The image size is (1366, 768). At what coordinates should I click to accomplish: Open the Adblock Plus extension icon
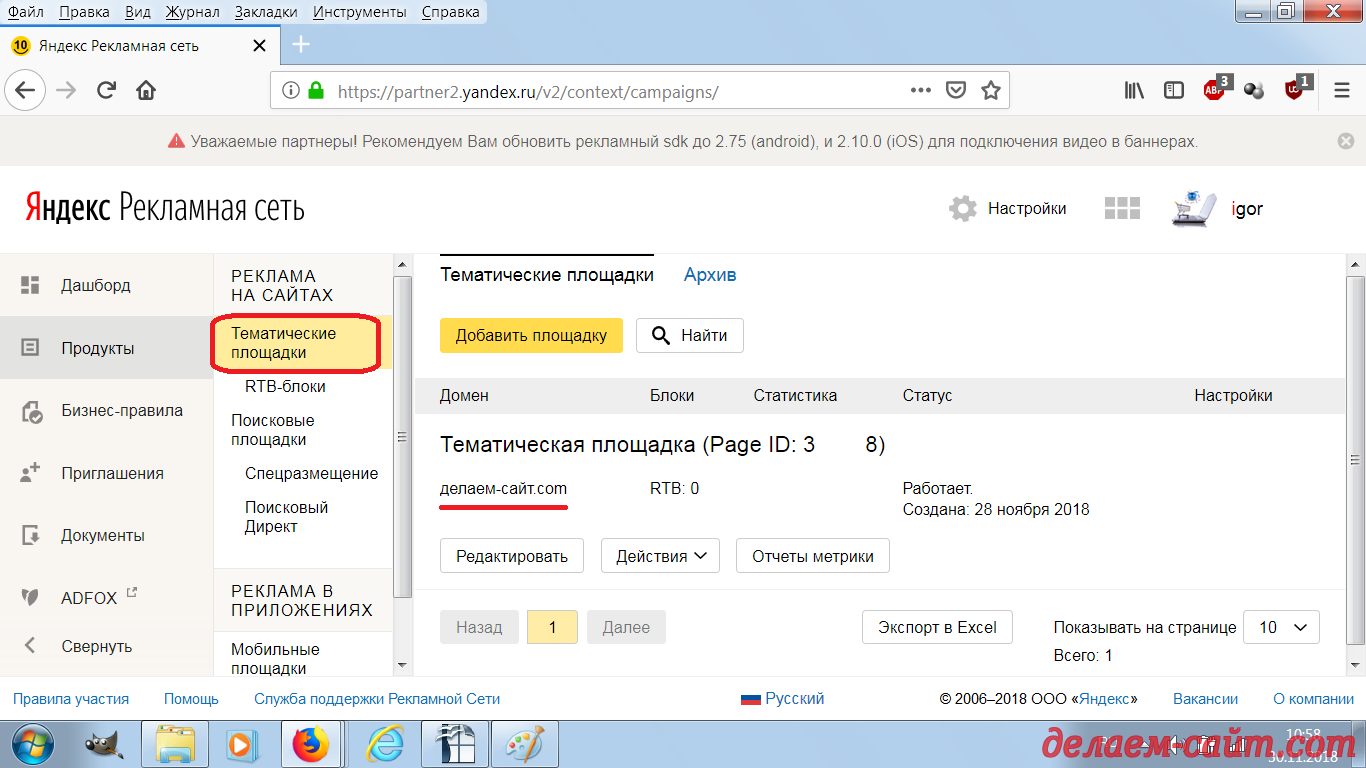click(1216, 89)
